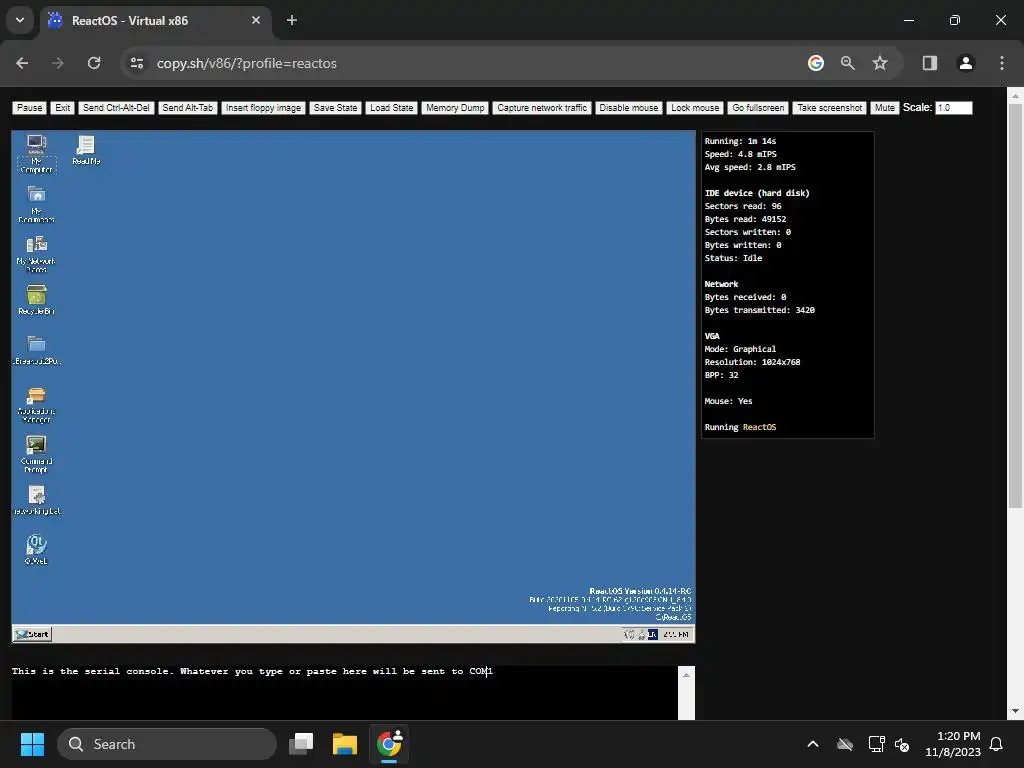Select the blue folder icon below Recycle Bin

click(37, 350)
